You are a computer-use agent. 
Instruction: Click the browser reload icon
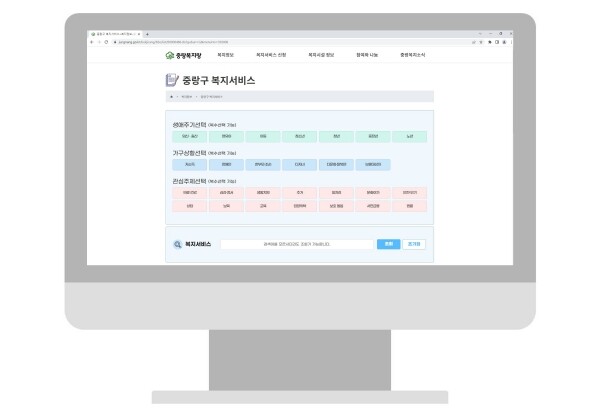pos(107,42)
